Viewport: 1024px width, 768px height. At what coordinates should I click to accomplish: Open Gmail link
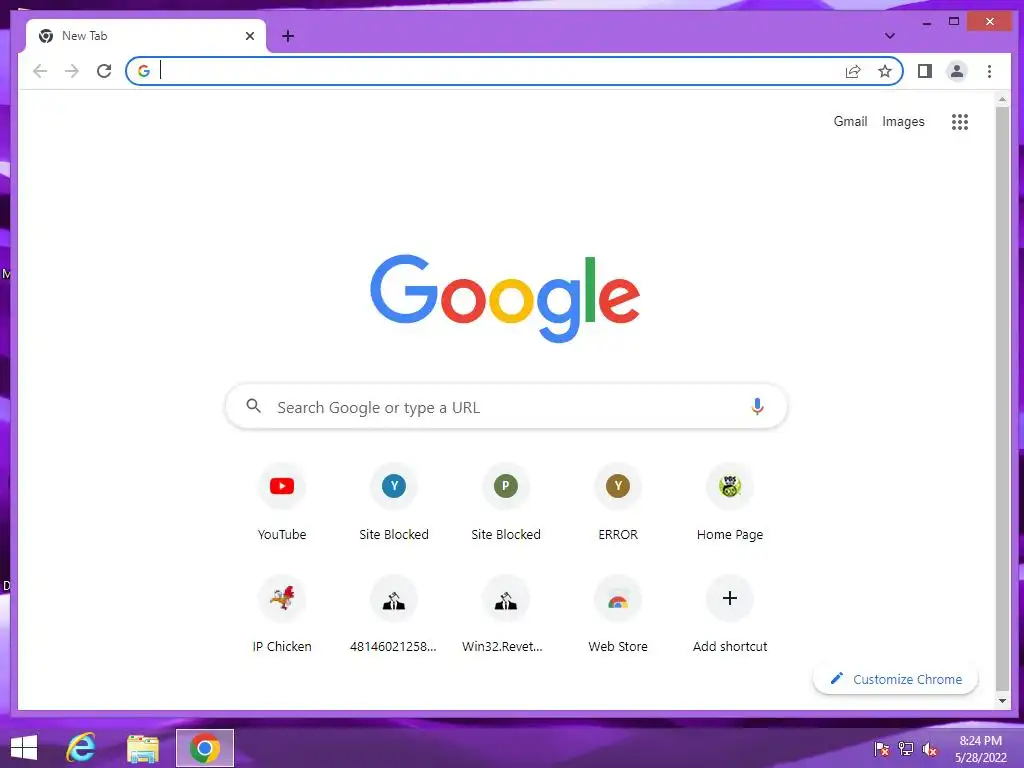[x=850, y=121]
